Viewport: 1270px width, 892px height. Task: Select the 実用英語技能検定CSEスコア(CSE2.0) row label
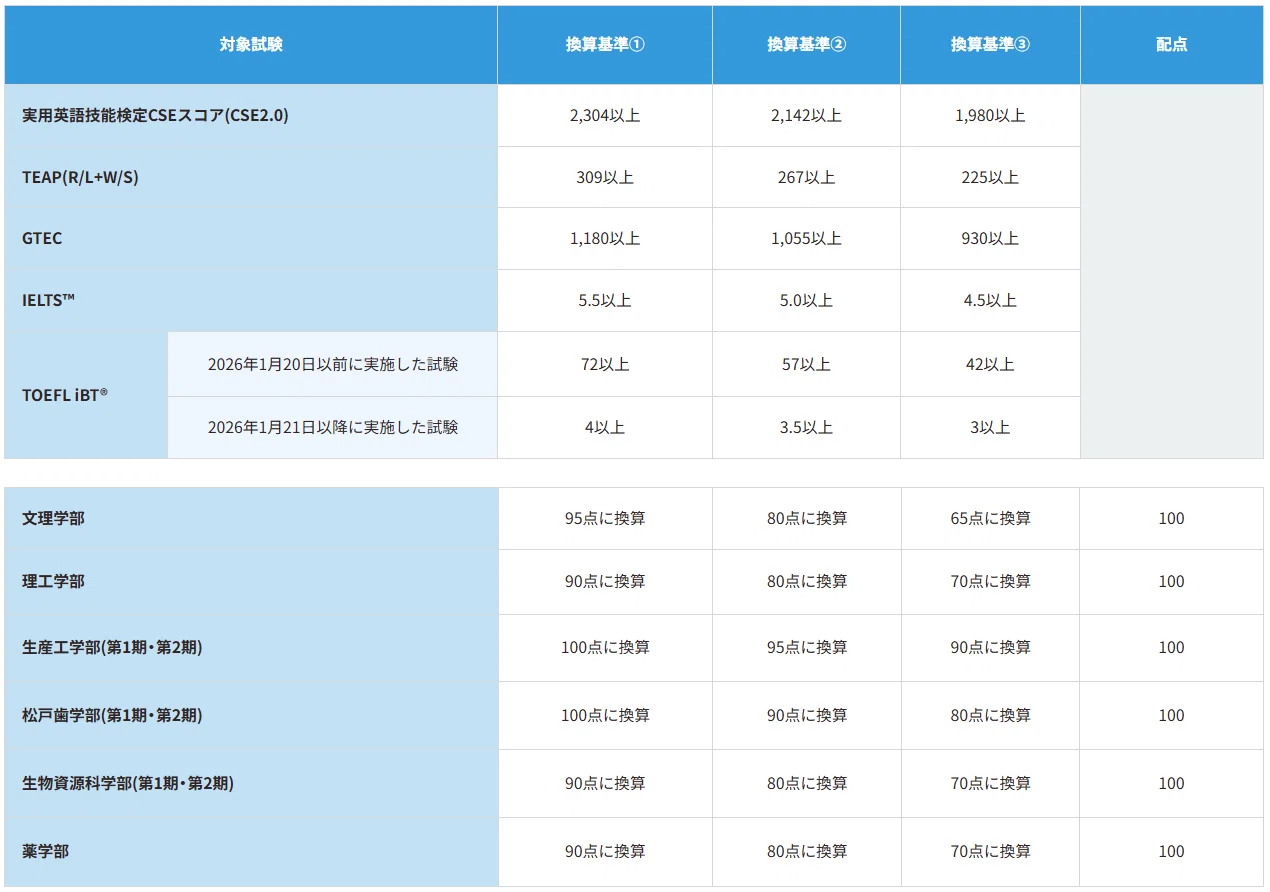point(251,115)
